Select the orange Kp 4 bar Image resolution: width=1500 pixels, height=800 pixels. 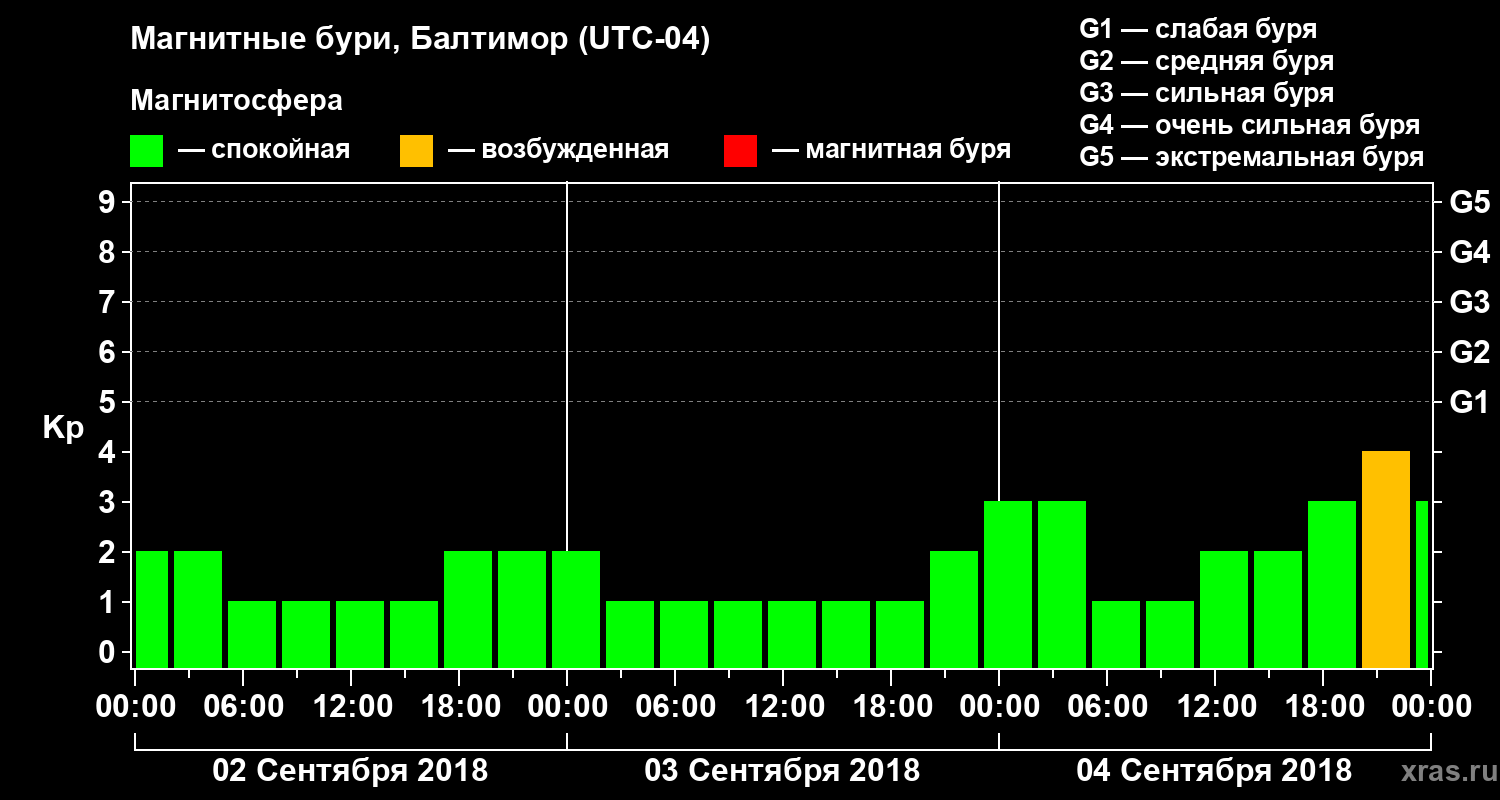(x=1386, y=560)
